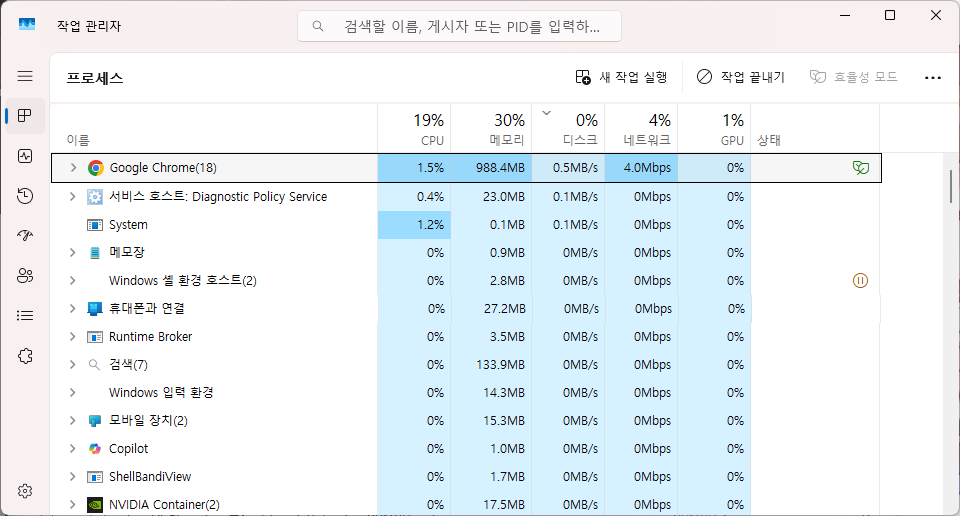The width and height of the screenshot is (960, 516).
Task: Click the process search input field
Action: pyautogui.click(x=459, y=26)
